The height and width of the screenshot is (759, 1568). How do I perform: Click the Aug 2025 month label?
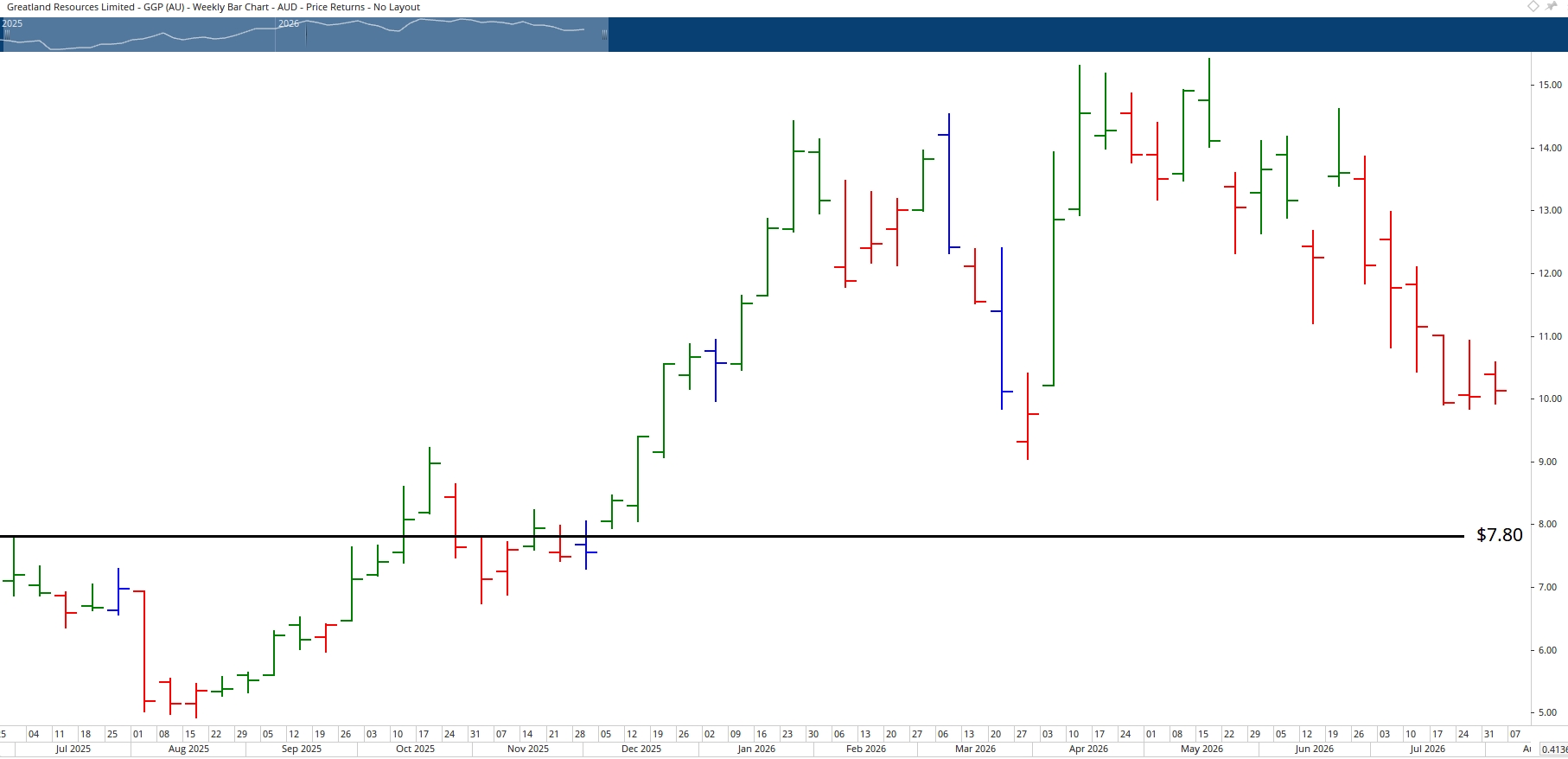pyautogui.click(x=188, y=749)
